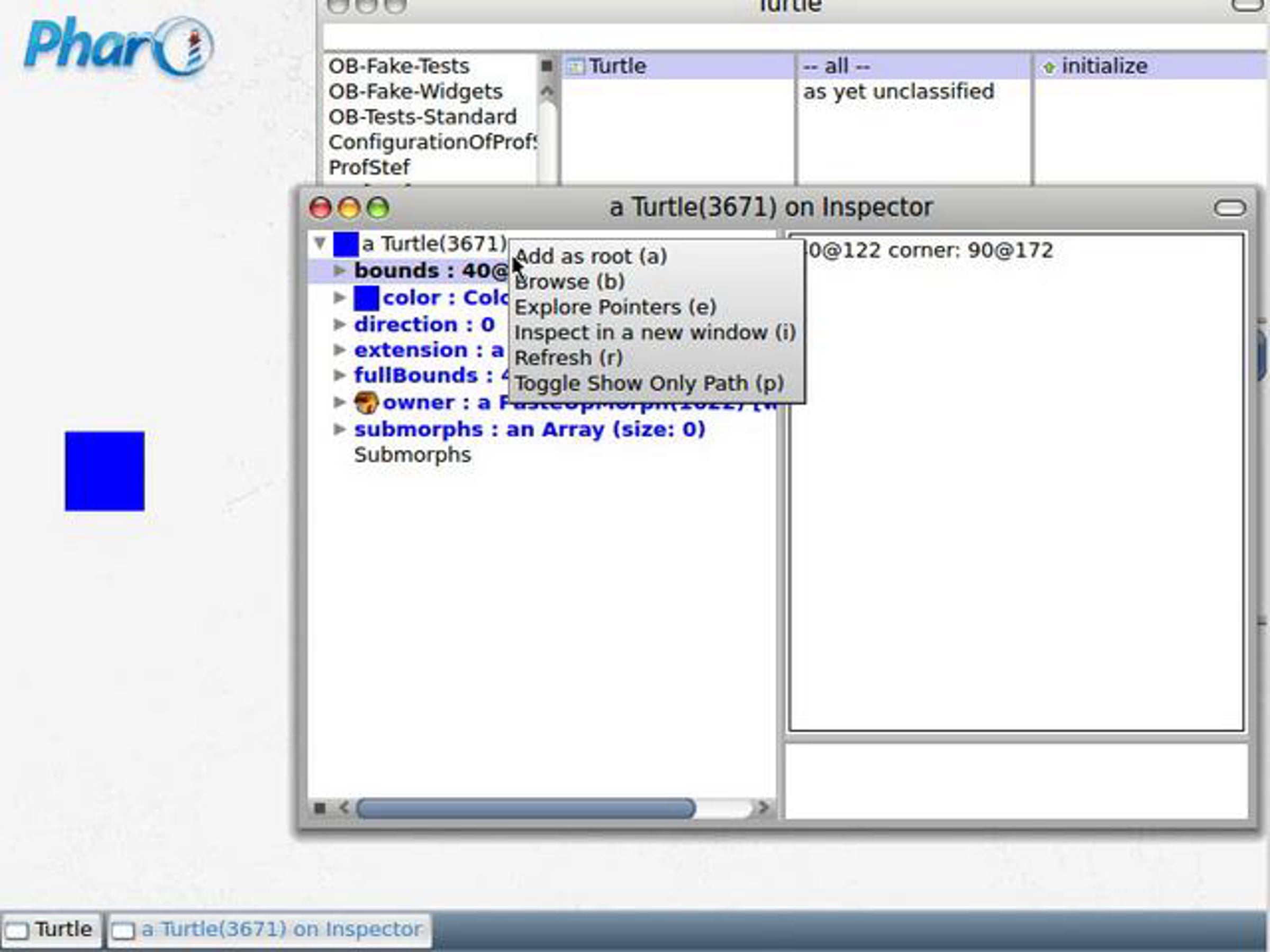Click the Turtle class icon in the browser
This screenshot has height=952, width=1270.
[x=575, y=67]
